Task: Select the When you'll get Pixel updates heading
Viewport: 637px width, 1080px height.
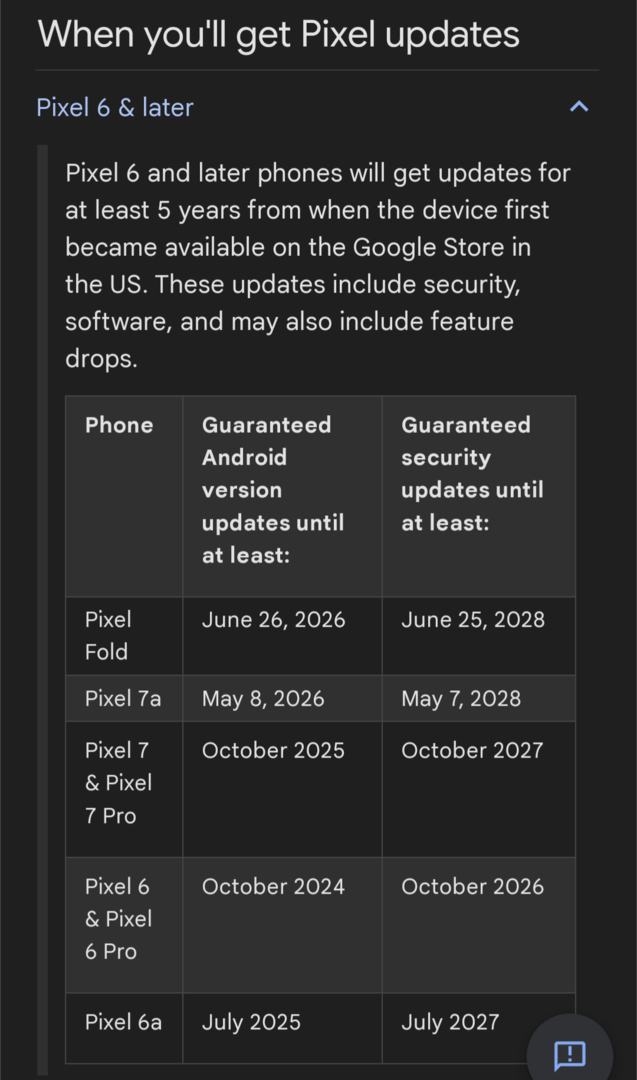Action: point(278,34)
